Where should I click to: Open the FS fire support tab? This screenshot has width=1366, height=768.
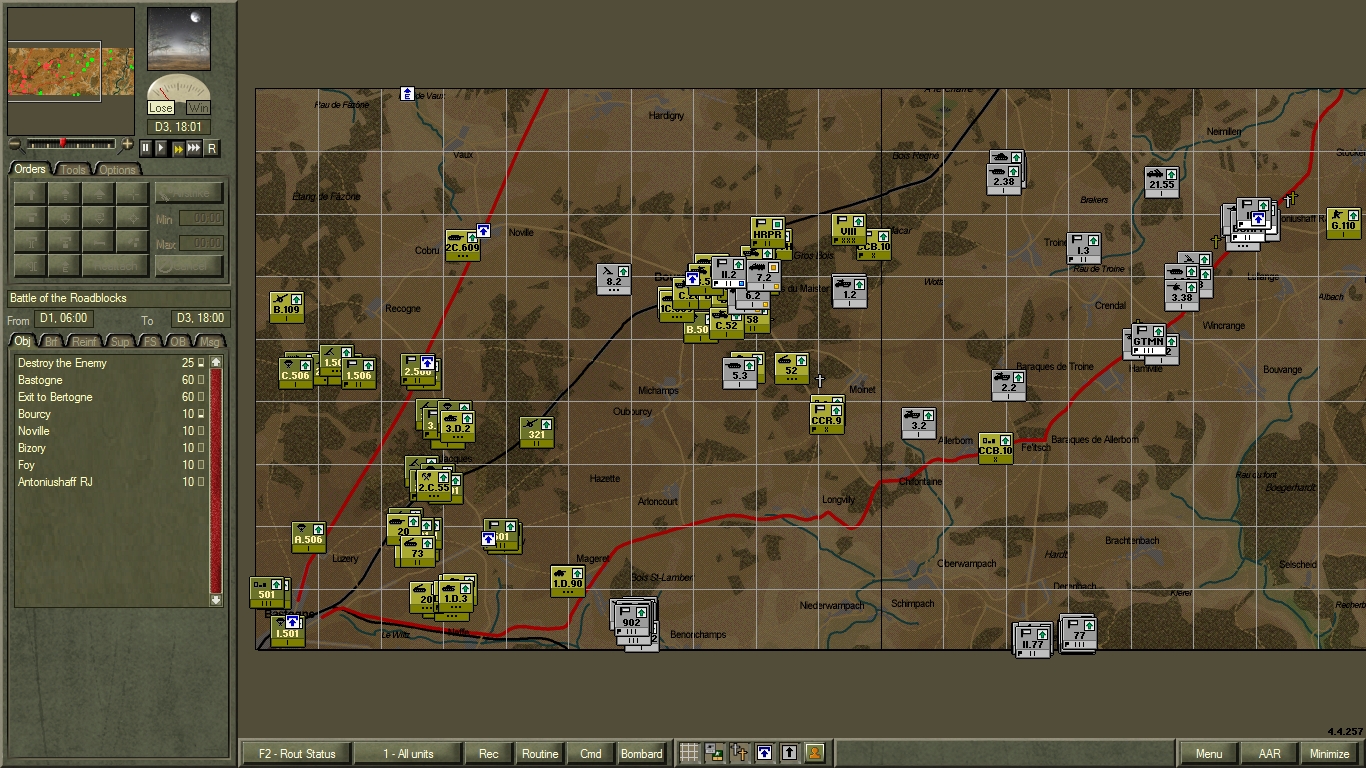[150, 342]
